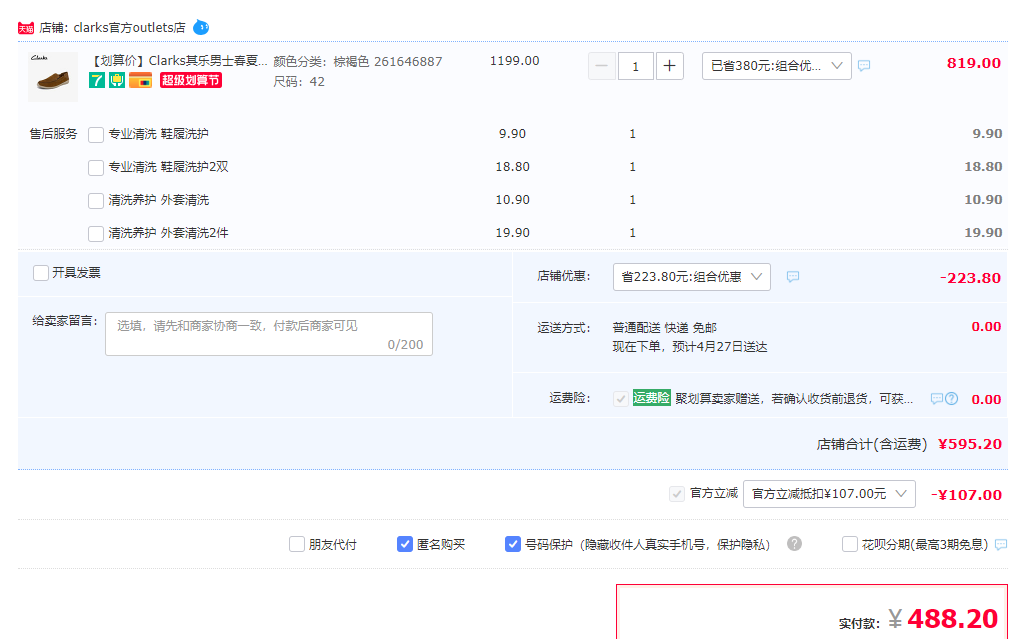The height and width of the screenshot is (639, 1010).
Task: Click the message icon in the 运费险 row
Action: point(937,399)
